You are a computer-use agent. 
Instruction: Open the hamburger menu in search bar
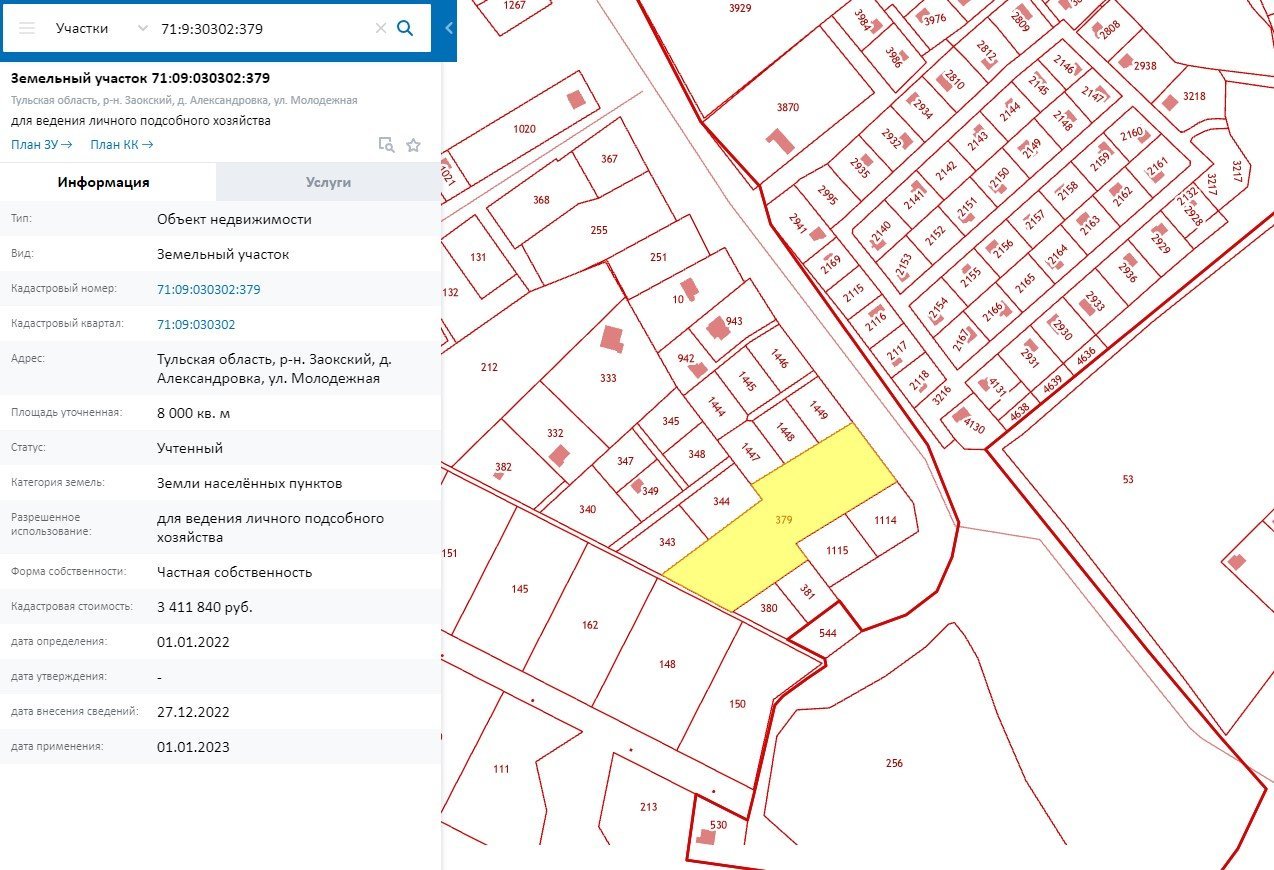(27, 29)
